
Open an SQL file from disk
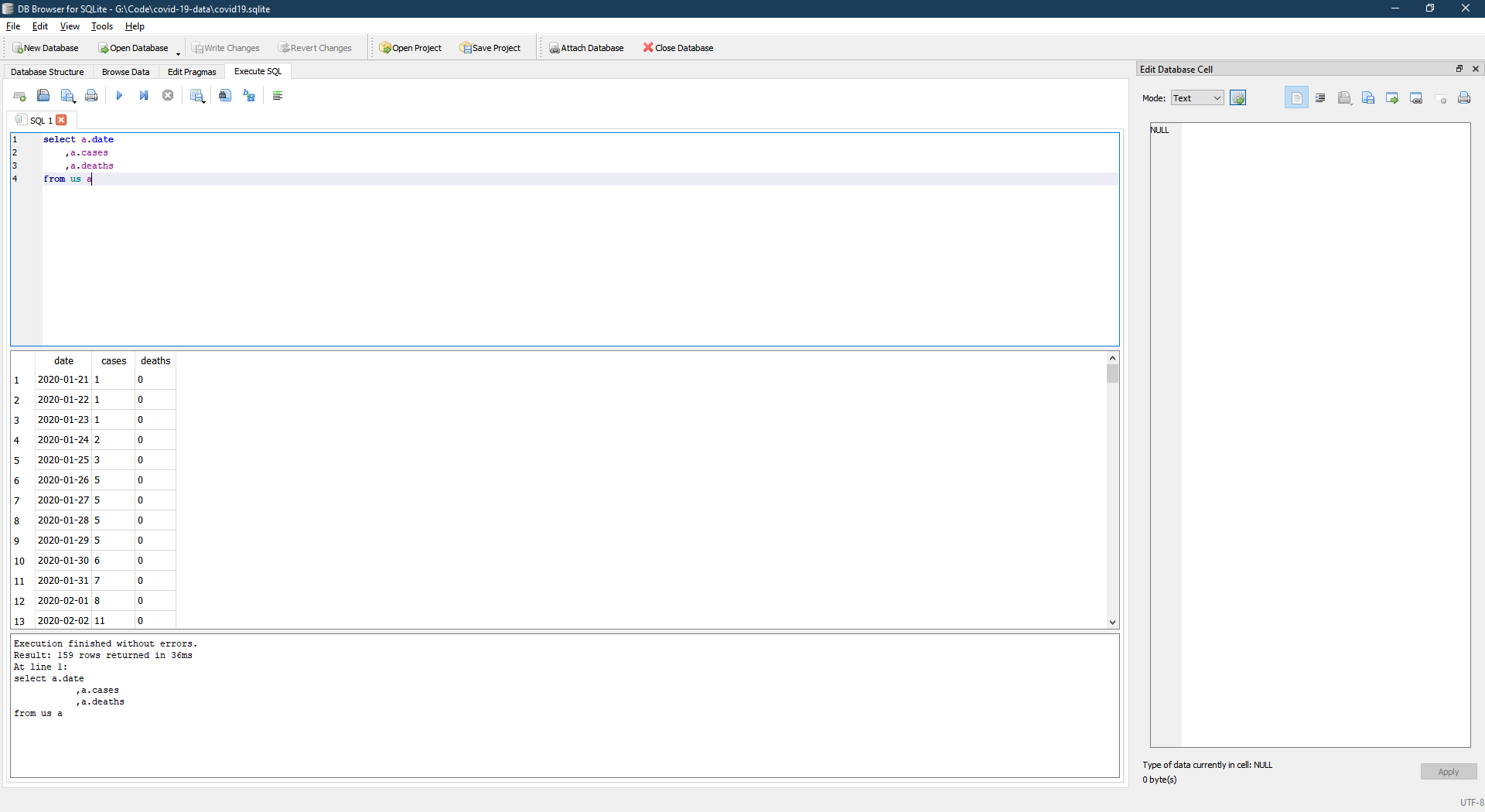43,96
